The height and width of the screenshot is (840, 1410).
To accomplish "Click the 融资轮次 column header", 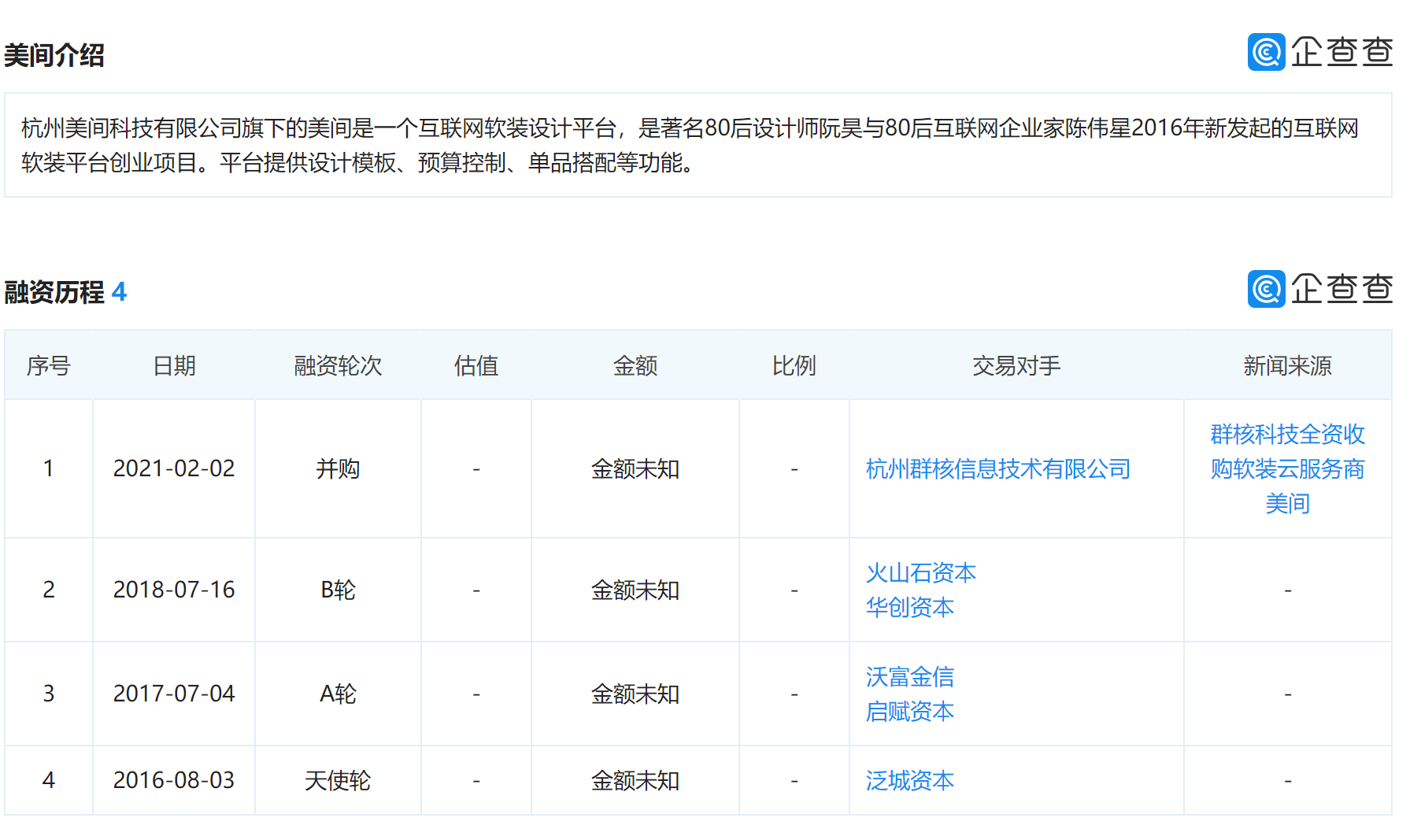I will pyautogui.click(x=338, y=366).
